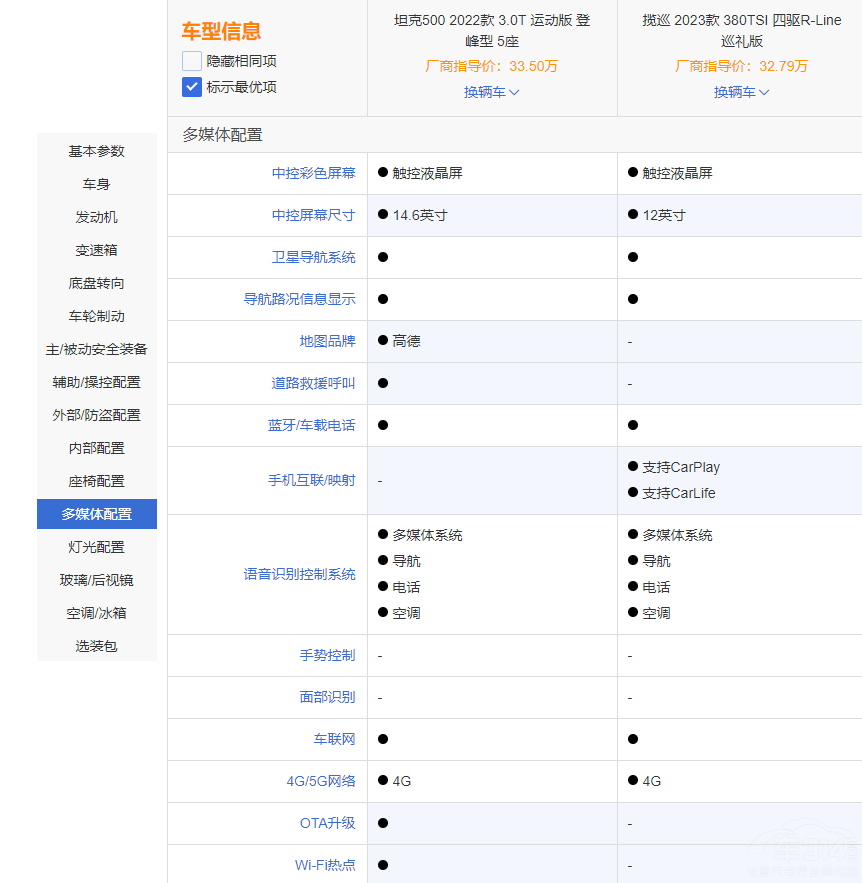Check the 隐藏相同项 checkbox
The height and width of the screenshot is (883, 862).
click(190, 61)
